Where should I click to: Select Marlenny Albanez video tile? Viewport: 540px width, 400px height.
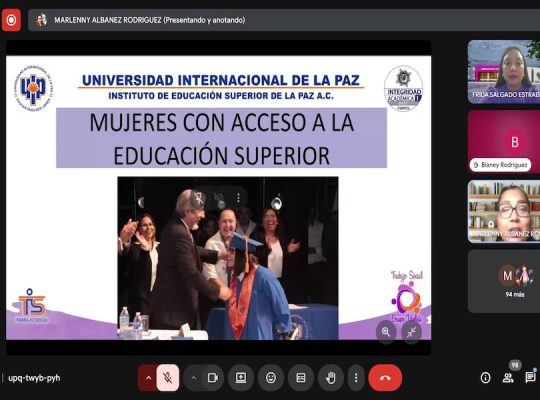[x=504, y=211]
